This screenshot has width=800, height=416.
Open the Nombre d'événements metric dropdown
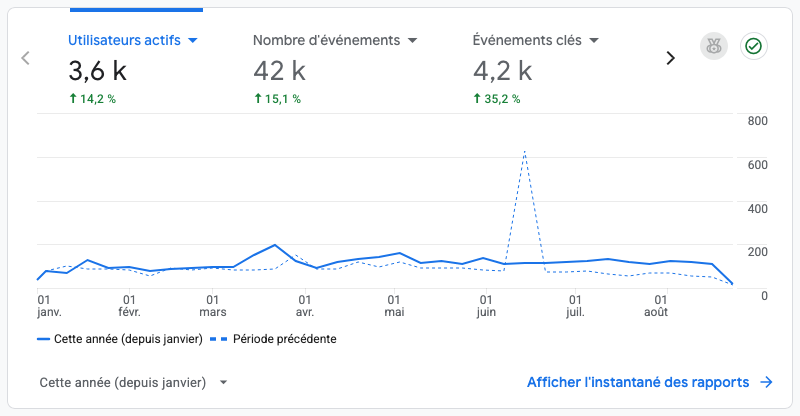[413, 40]
